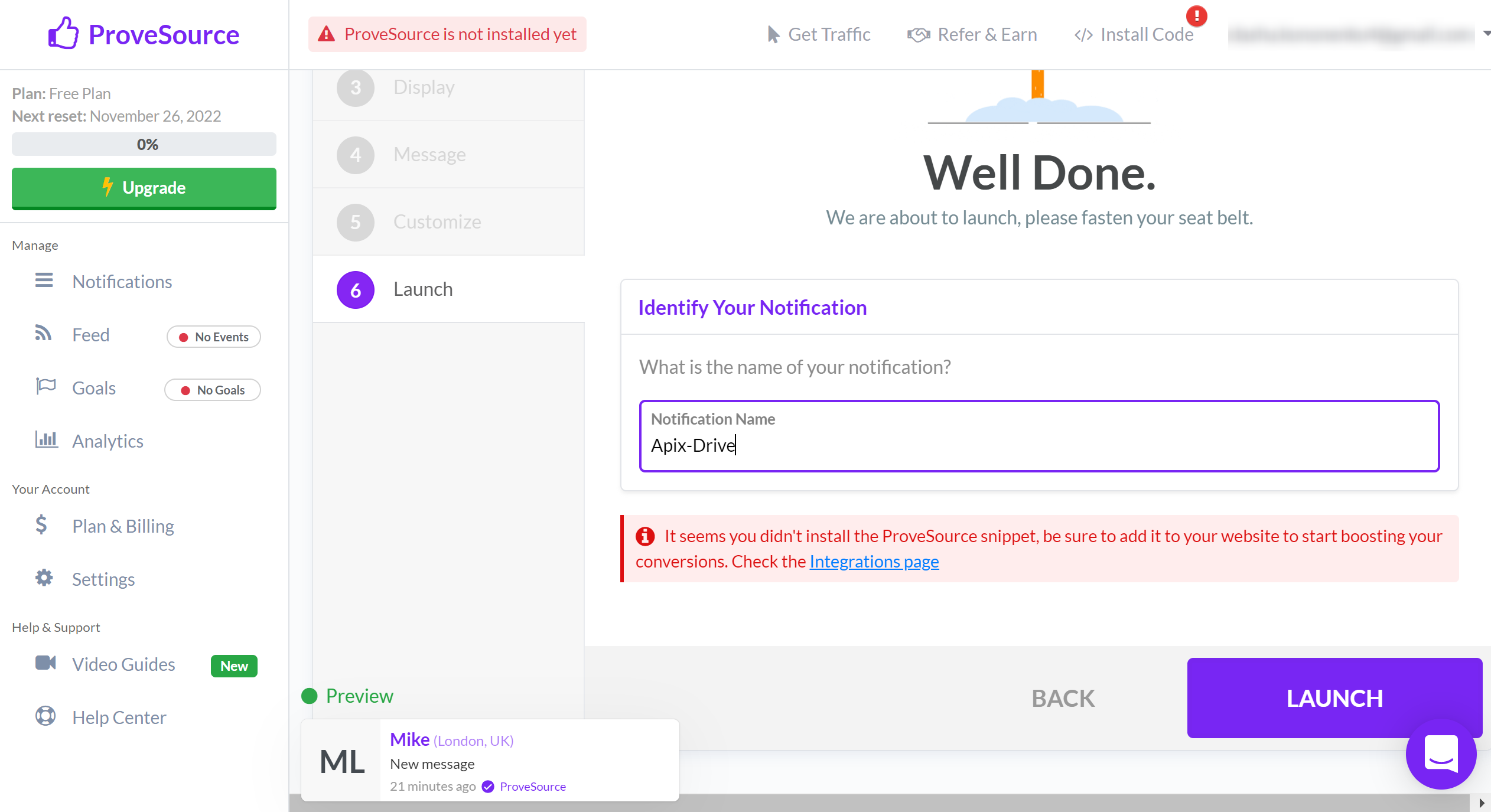Toggle the No Events status badge on Feed

coord(213,336)
